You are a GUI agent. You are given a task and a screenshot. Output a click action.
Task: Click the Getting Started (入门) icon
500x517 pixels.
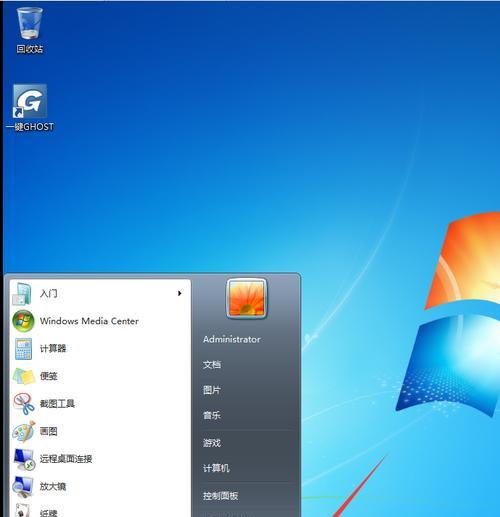(x=22, y=294)
